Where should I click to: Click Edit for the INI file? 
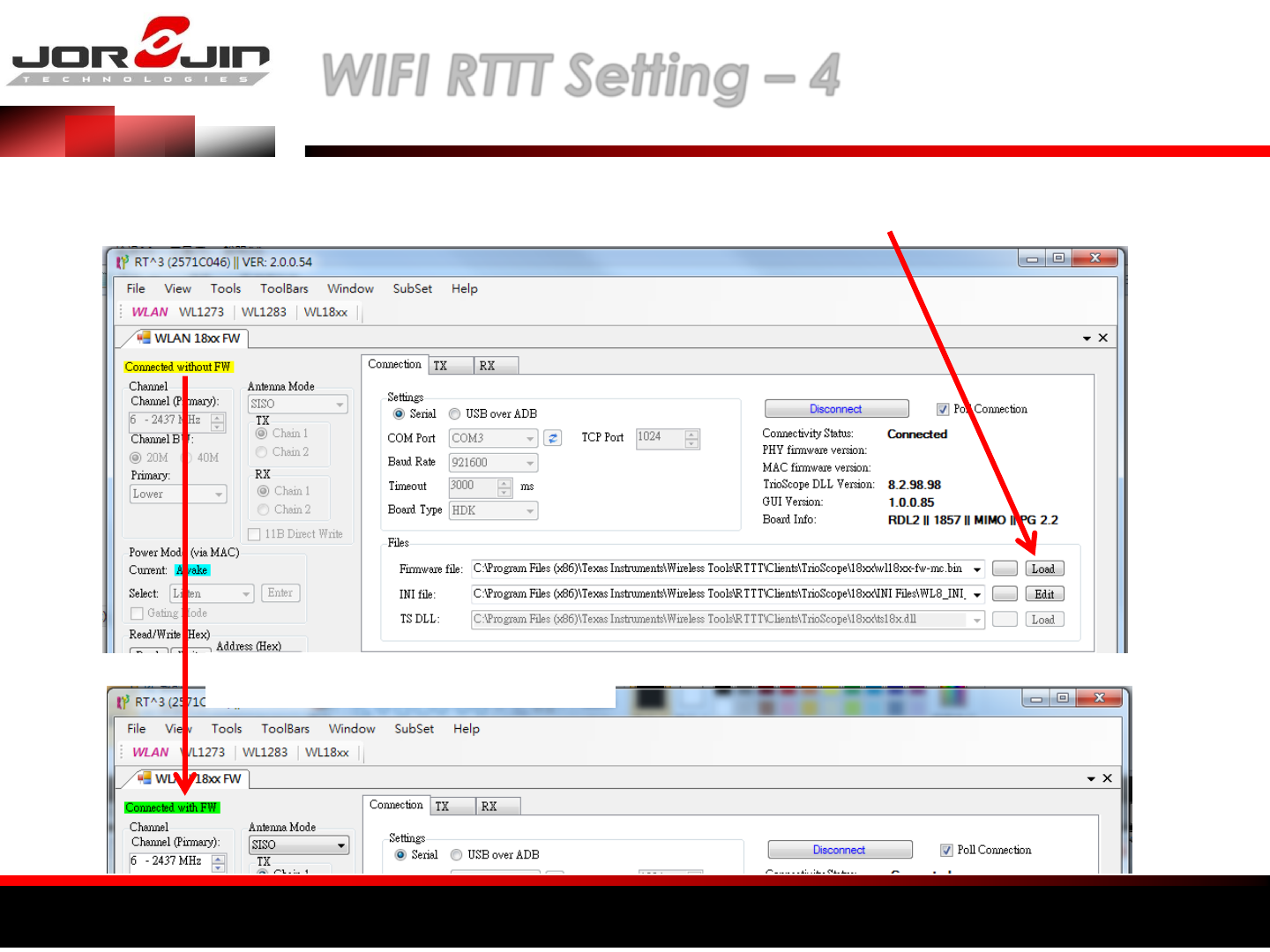(x=1044, y=594)
